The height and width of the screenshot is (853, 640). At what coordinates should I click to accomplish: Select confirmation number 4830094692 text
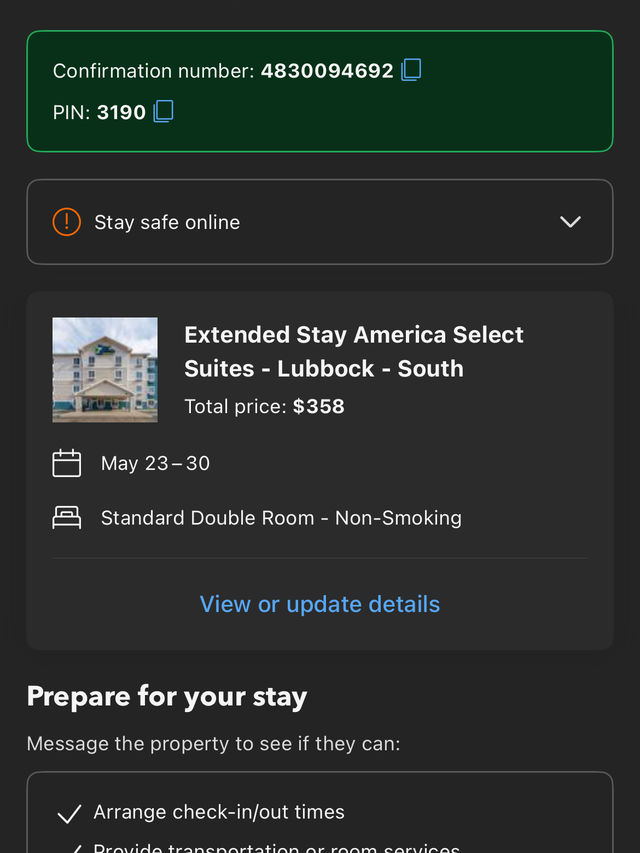click(327, 71)
